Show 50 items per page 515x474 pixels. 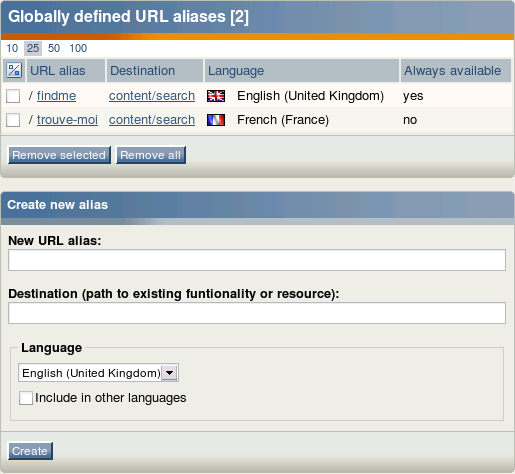pyautogui.click(x=54, y=48)
